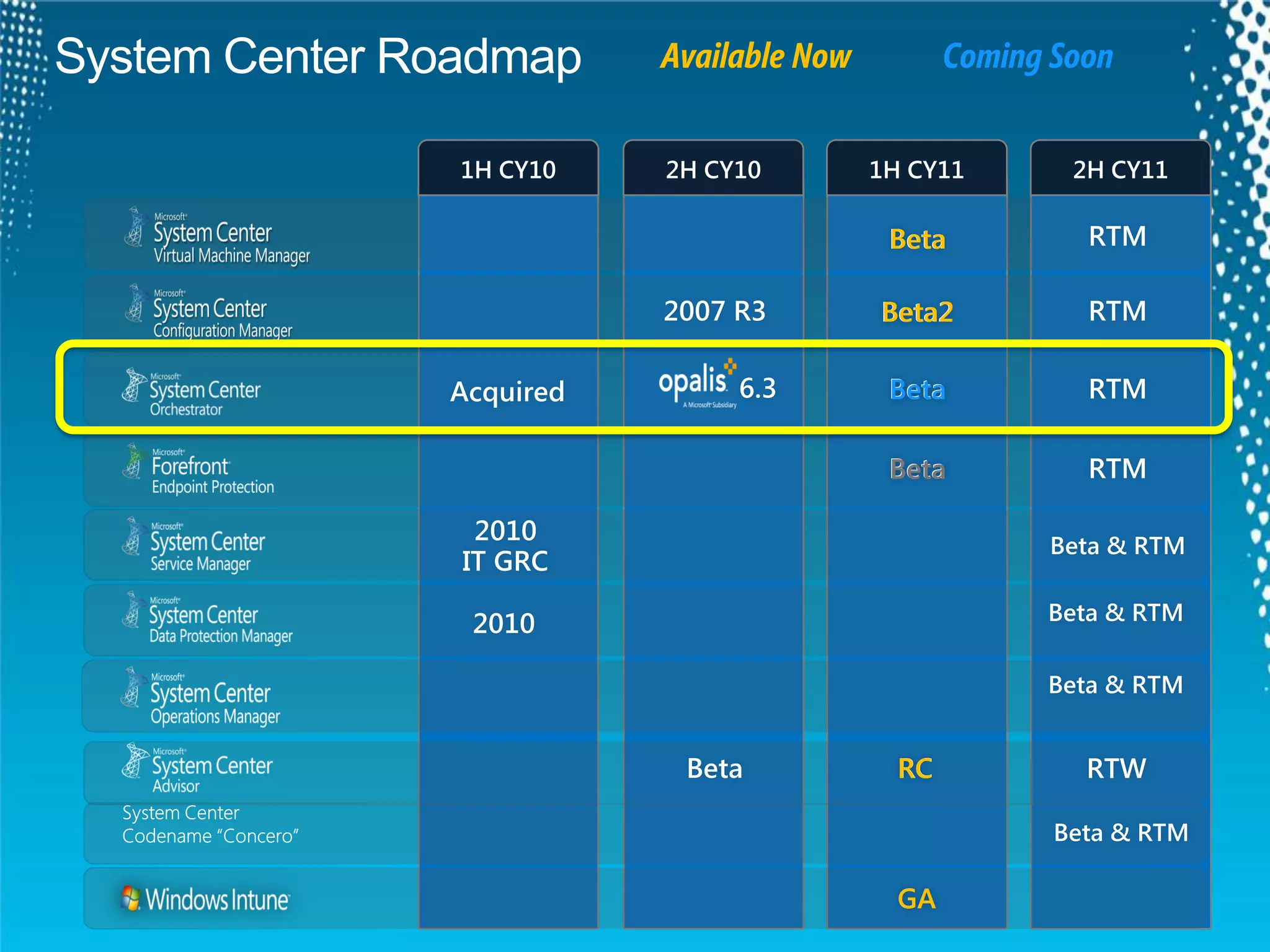
Task: Click the RC label for Advisor
Action: 915,769
